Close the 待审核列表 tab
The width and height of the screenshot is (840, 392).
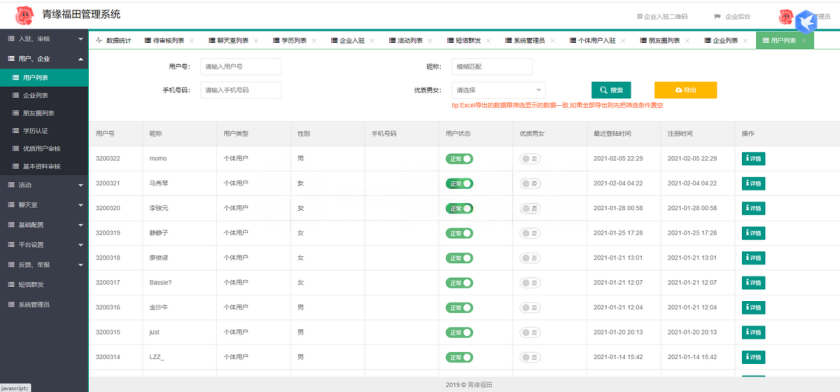(192, 41)
